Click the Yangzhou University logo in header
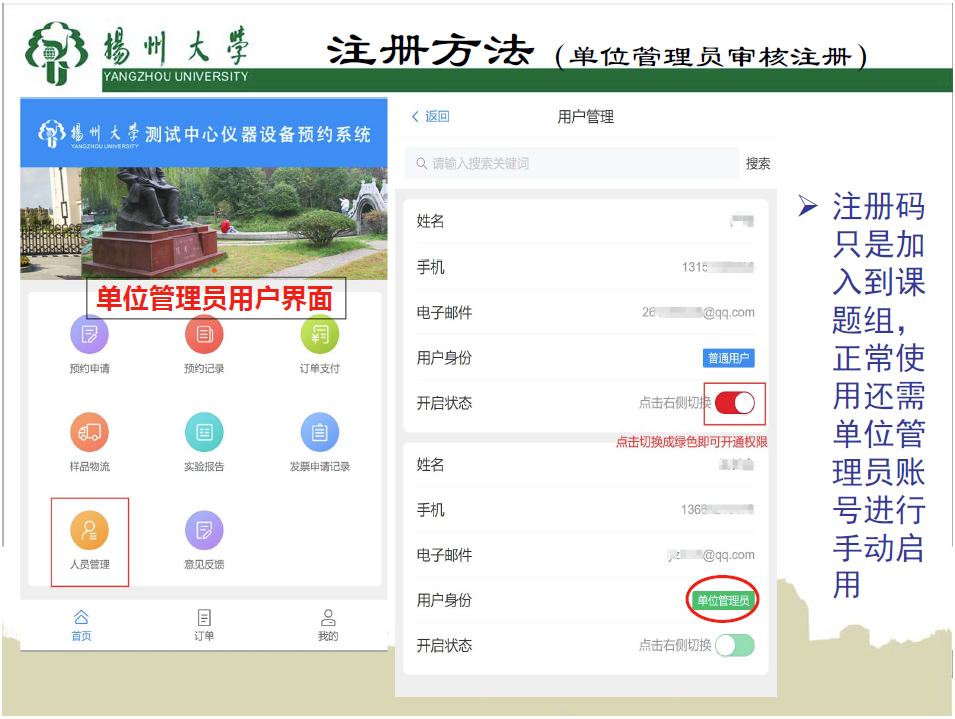This screenshot has height=719, width=955. 137,52
